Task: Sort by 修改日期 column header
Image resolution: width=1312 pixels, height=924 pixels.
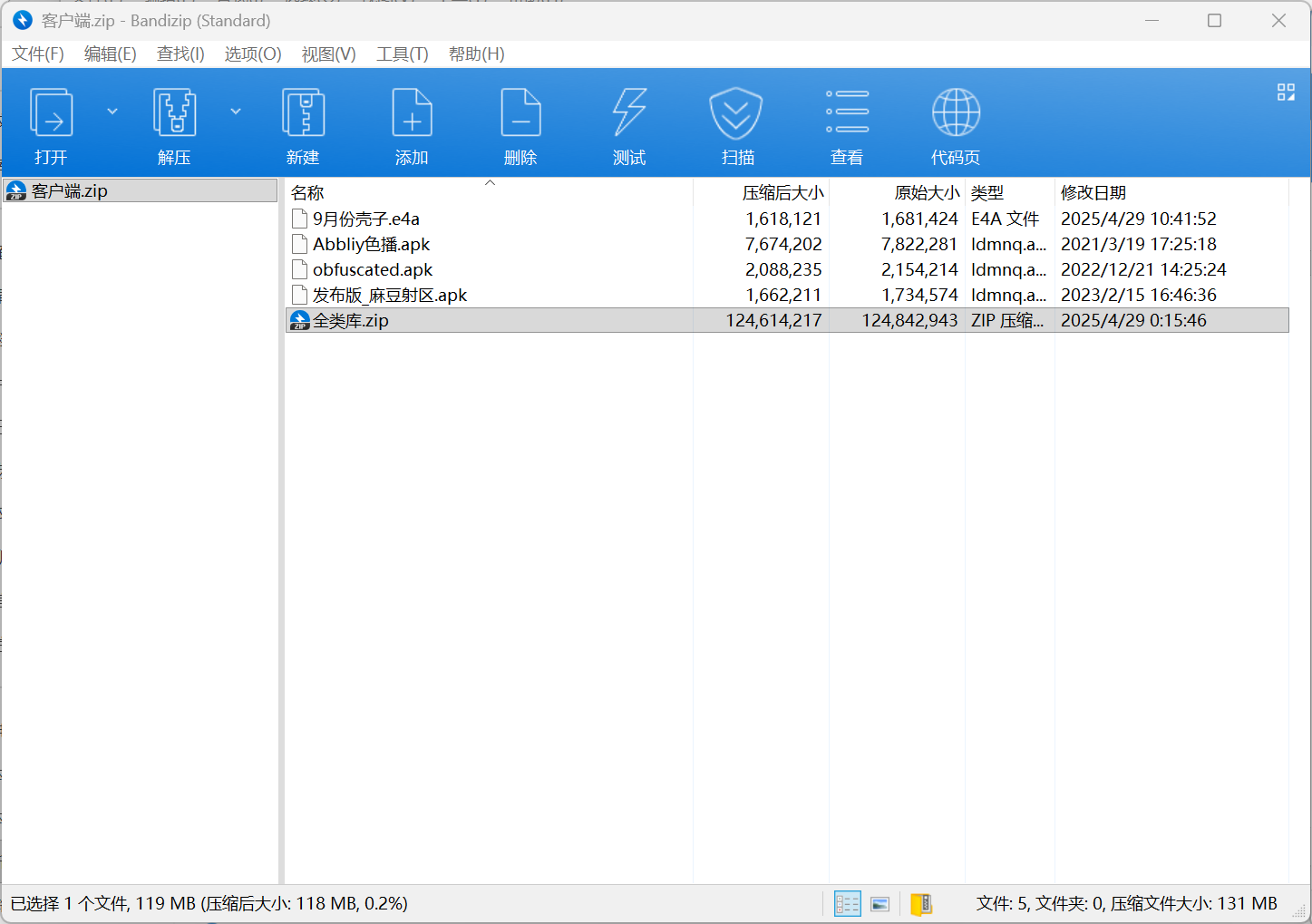Action: pyautogui.click(x=1093, y=192)
